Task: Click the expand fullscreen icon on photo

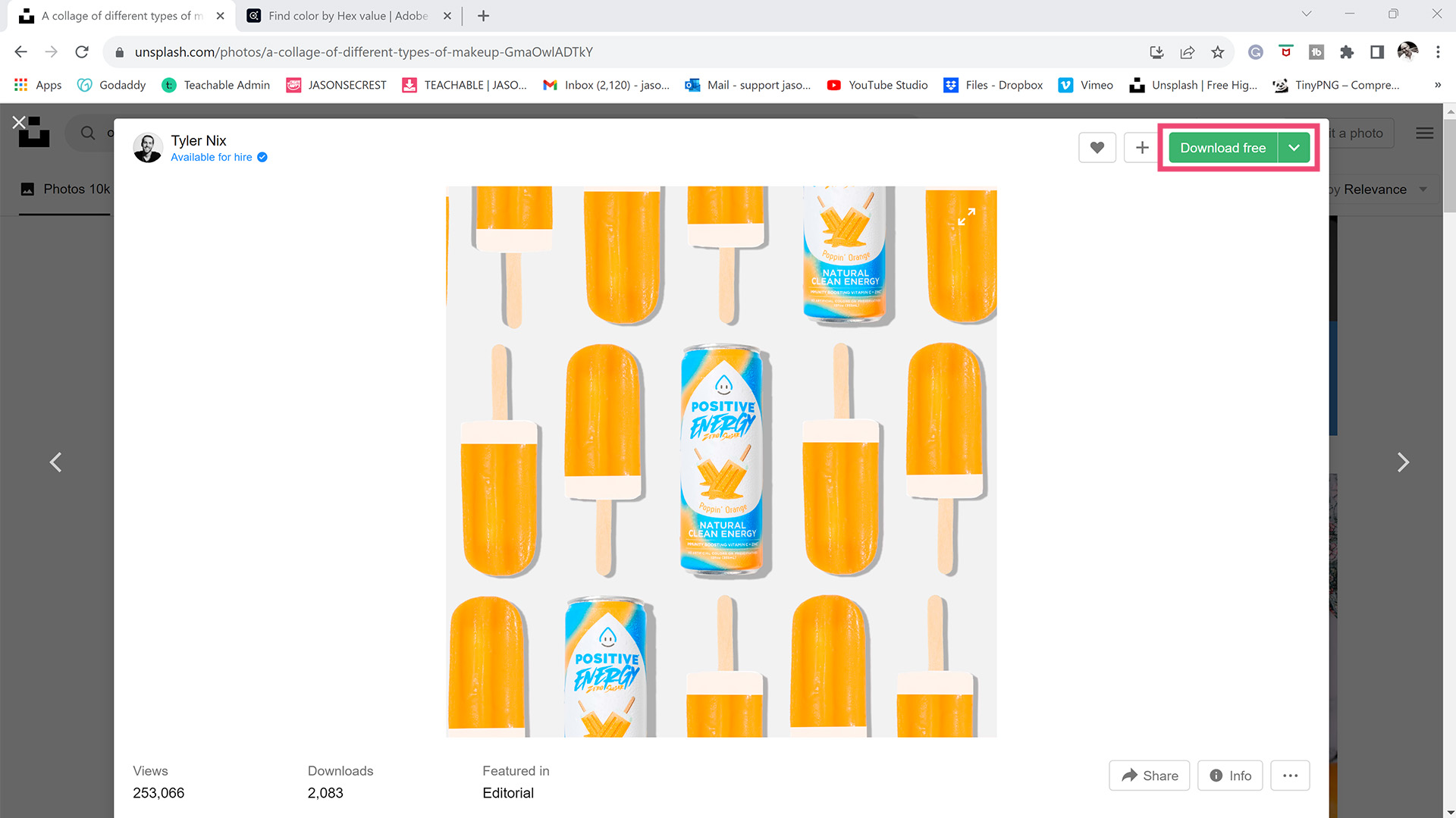Action: point(966,218)
